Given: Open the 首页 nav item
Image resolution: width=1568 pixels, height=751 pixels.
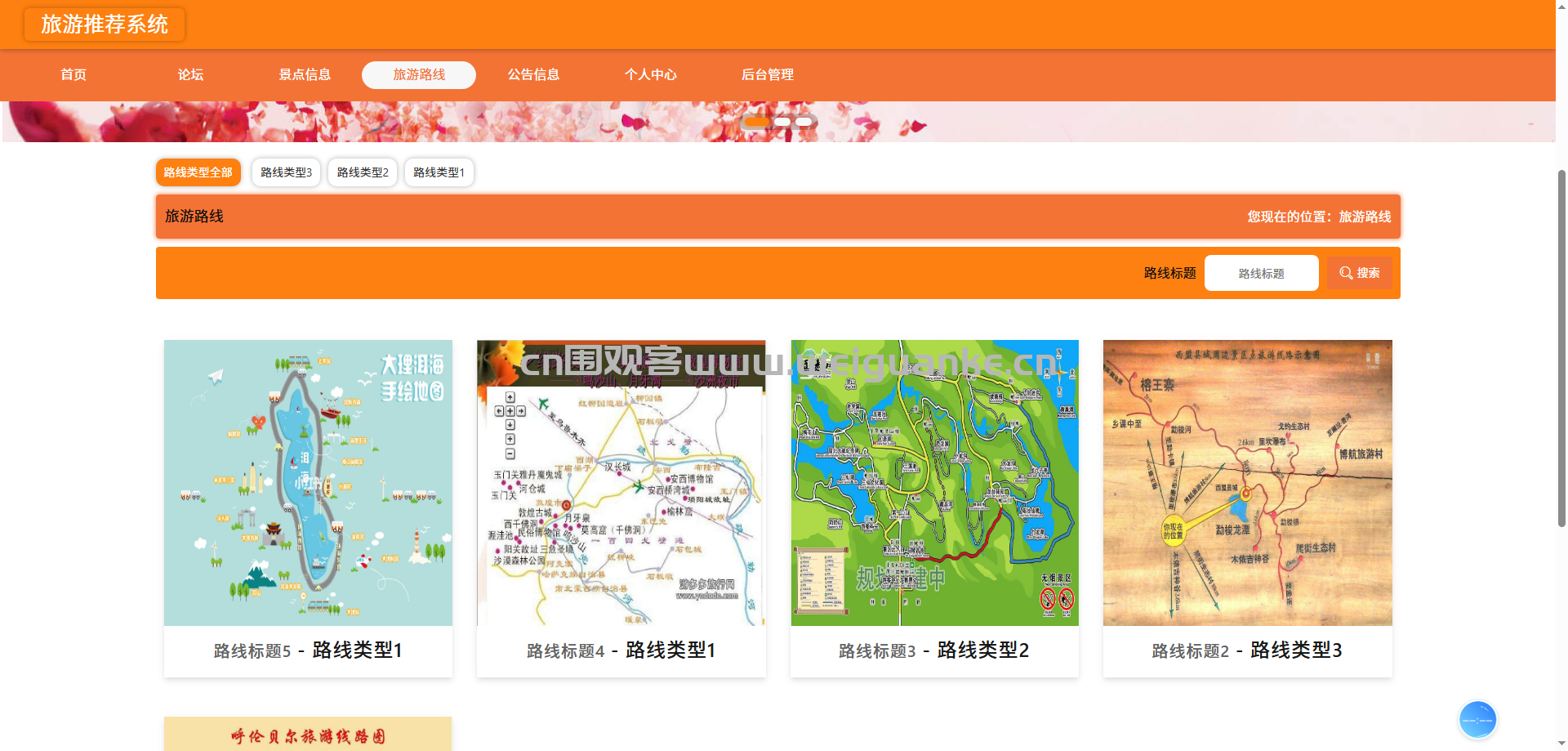Looking at the screenshot, I should (x=73, y=74).
